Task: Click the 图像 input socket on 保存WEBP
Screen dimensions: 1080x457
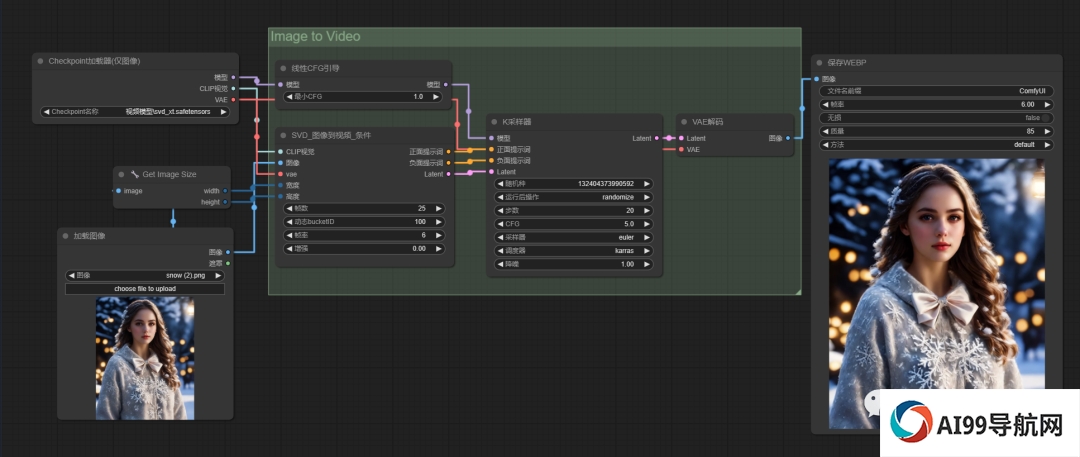Action: click(x=816, y=79)
